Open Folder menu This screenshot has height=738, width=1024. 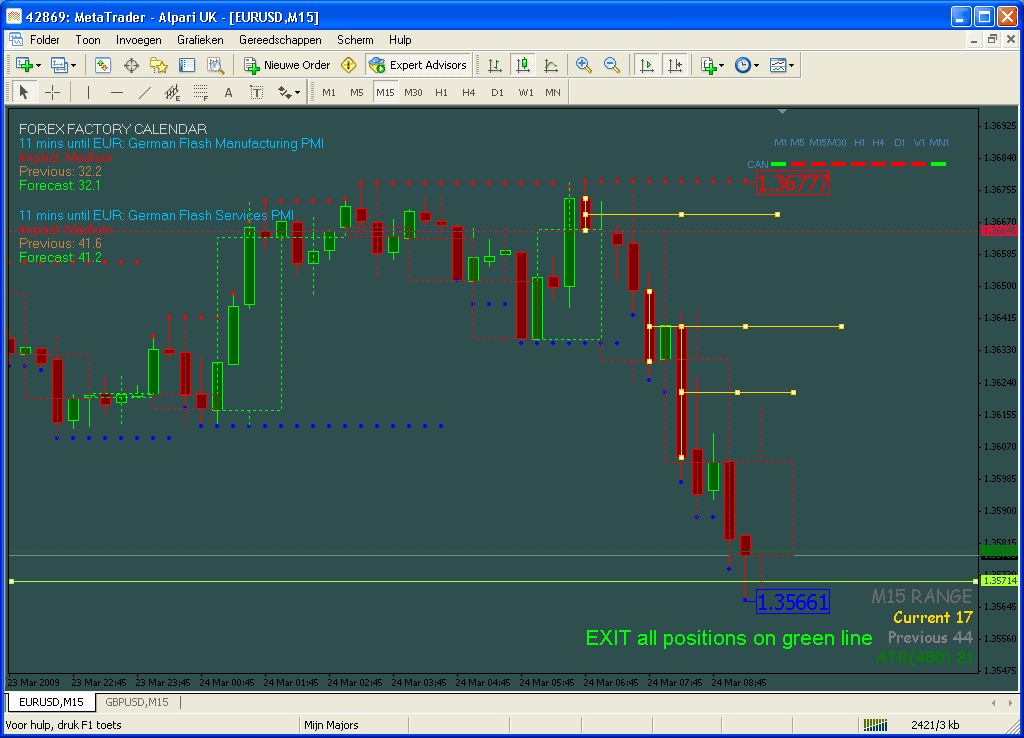pyautogui.click(x=44, y=40)
